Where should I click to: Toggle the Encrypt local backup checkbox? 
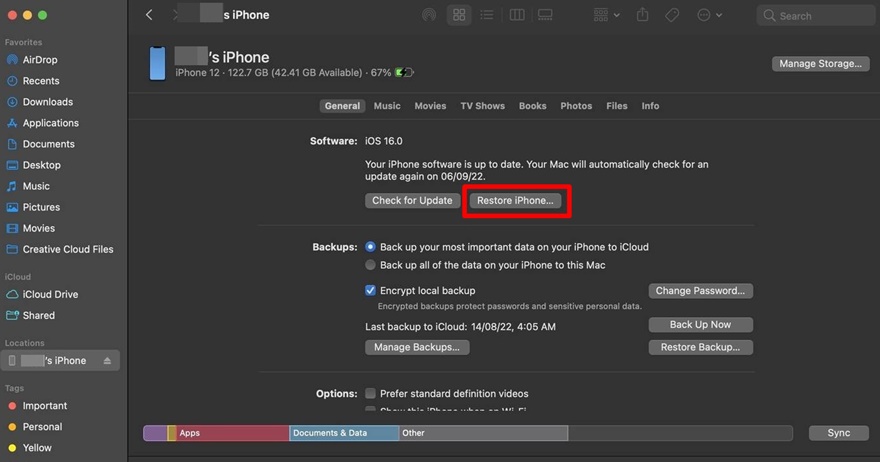click(x=371, y=291)
